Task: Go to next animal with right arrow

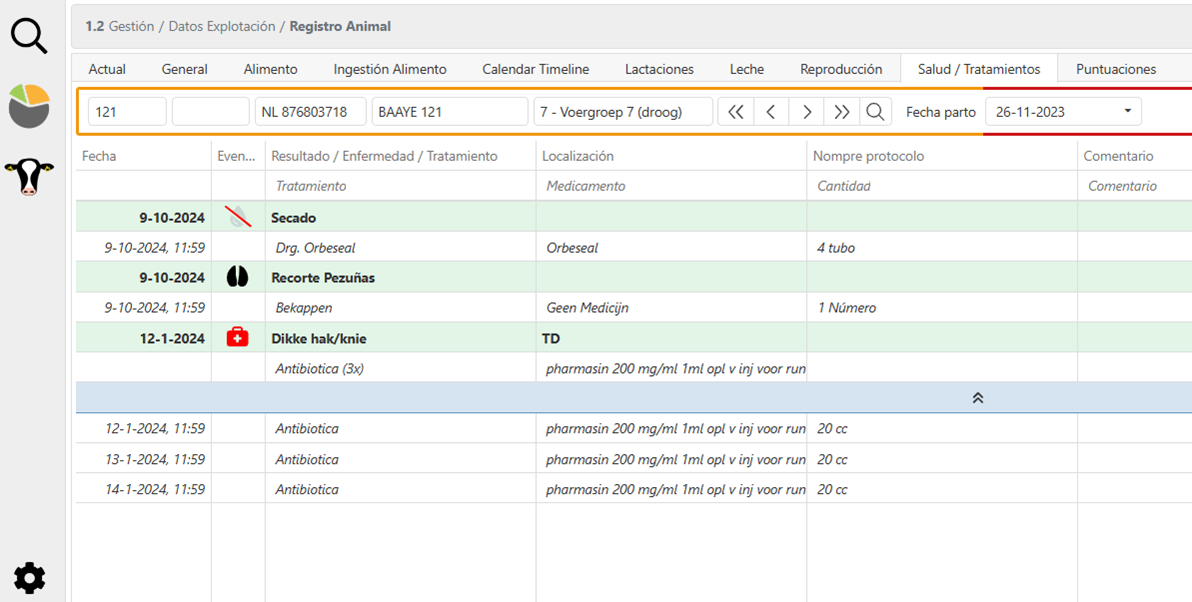Action: [x=806, y=112]
